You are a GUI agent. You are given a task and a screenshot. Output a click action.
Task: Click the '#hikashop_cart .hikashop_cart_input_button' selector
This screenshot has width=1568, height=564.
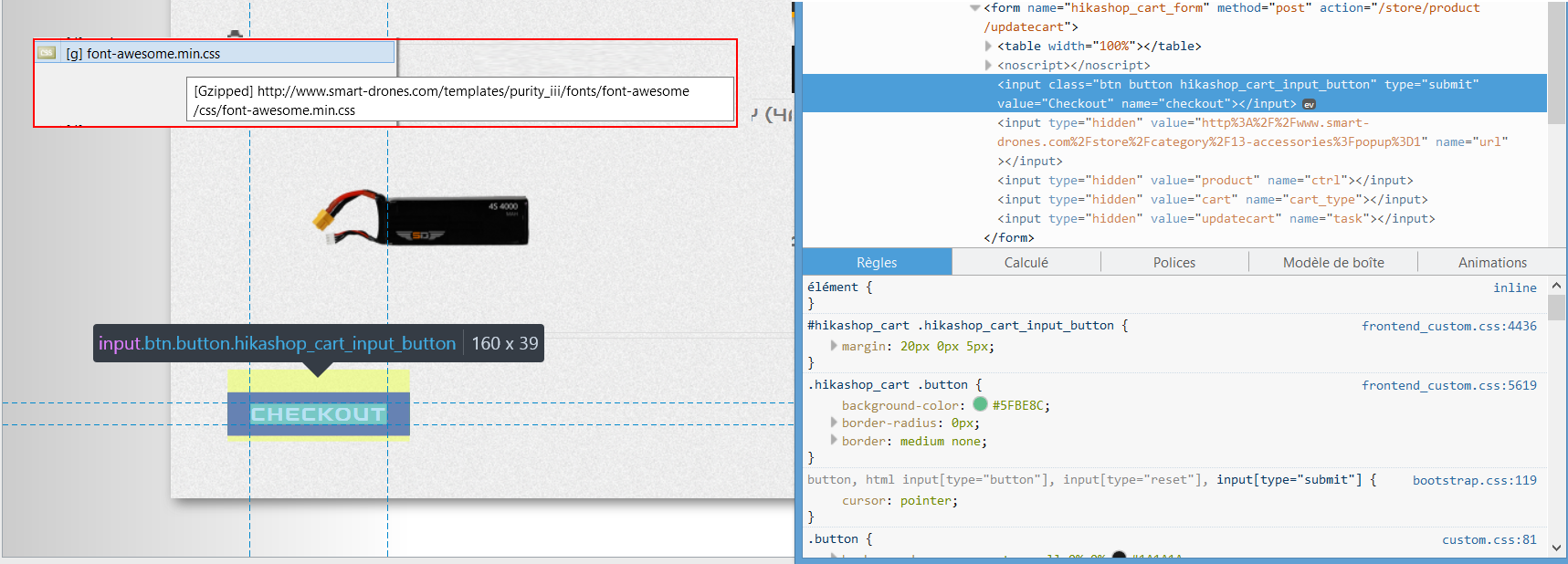click(961, 325)
